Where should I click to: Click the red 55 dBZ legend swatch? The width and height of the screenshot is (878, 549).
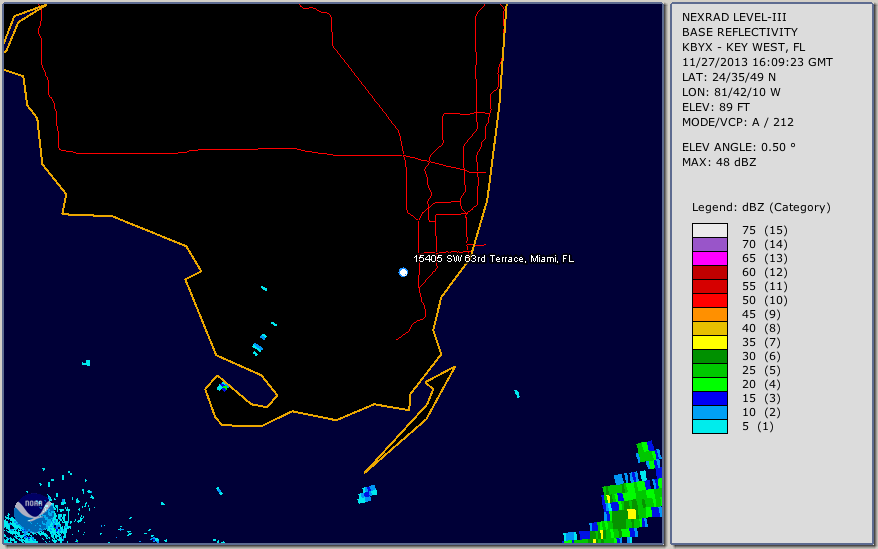tap(709, 286)
